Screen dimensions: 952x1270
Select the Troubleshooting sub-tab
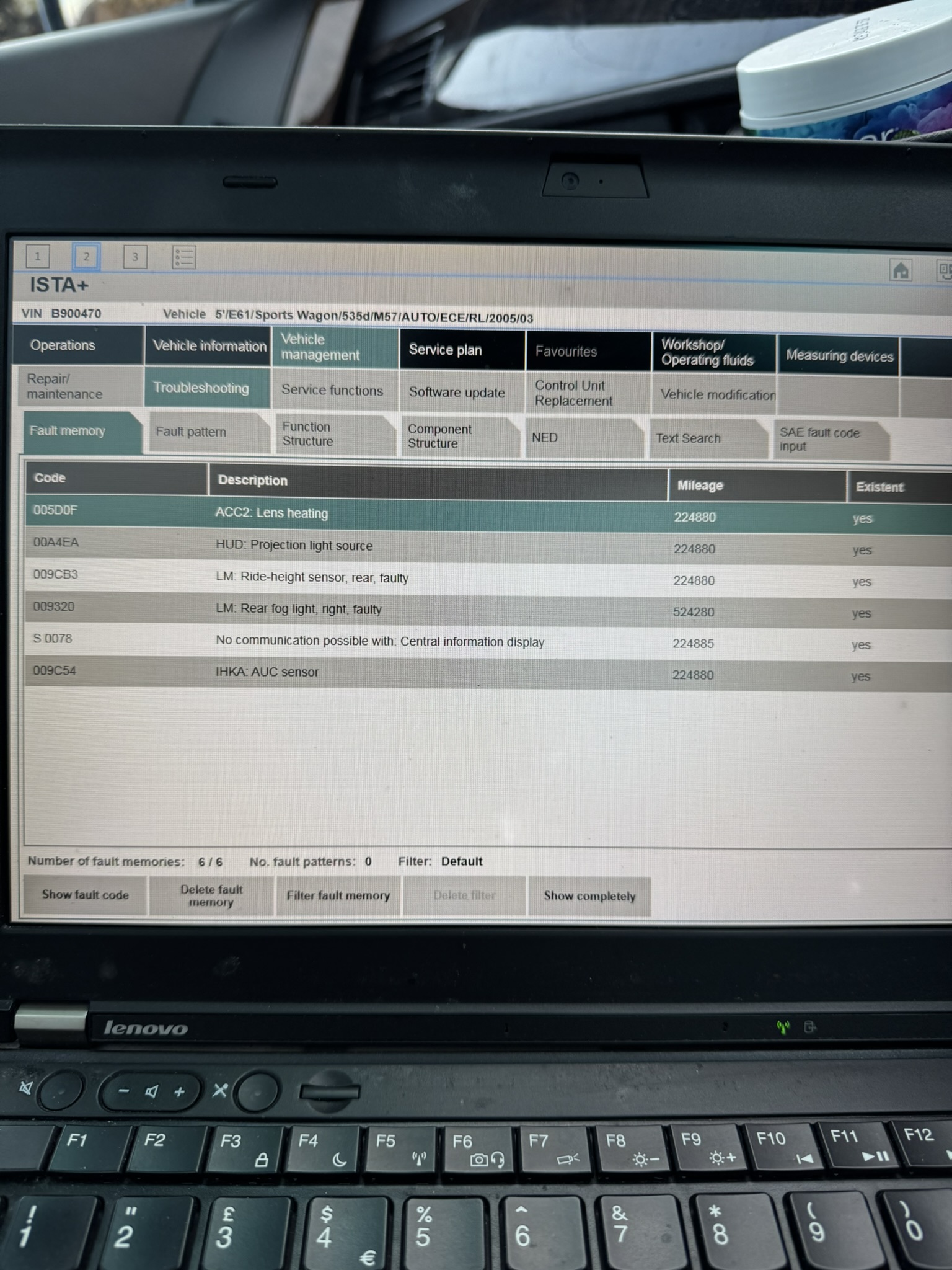pos(208,388)
